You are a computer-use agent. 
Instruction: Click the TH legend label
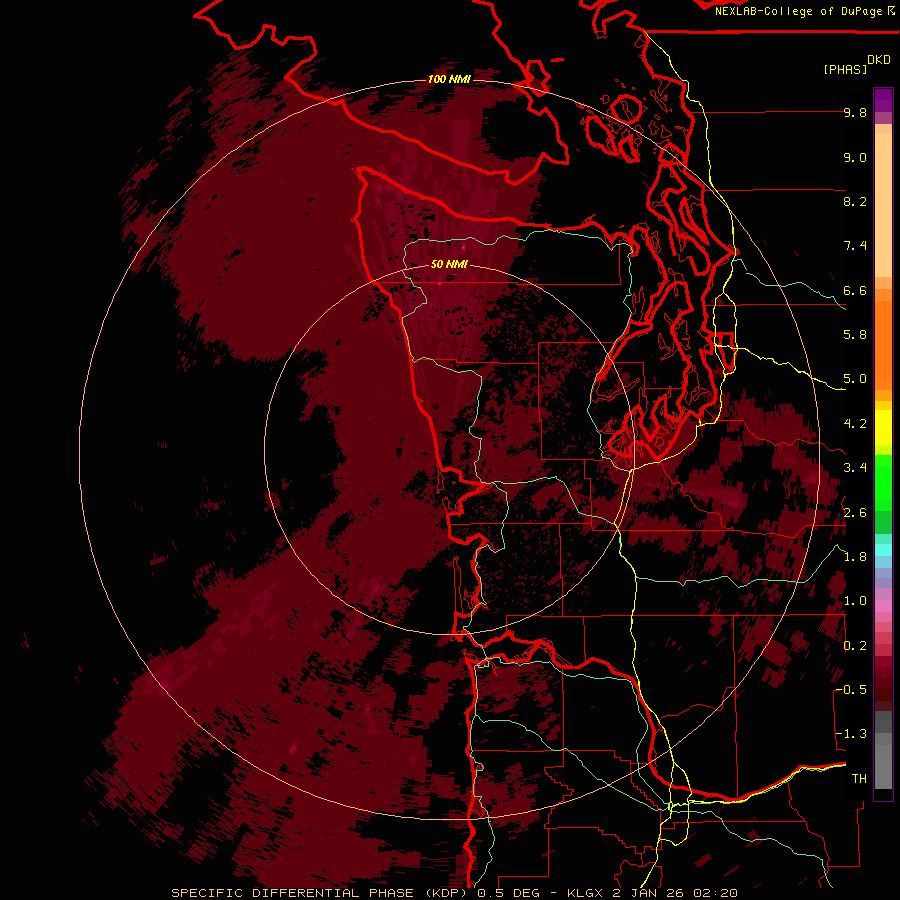point(859,779)
